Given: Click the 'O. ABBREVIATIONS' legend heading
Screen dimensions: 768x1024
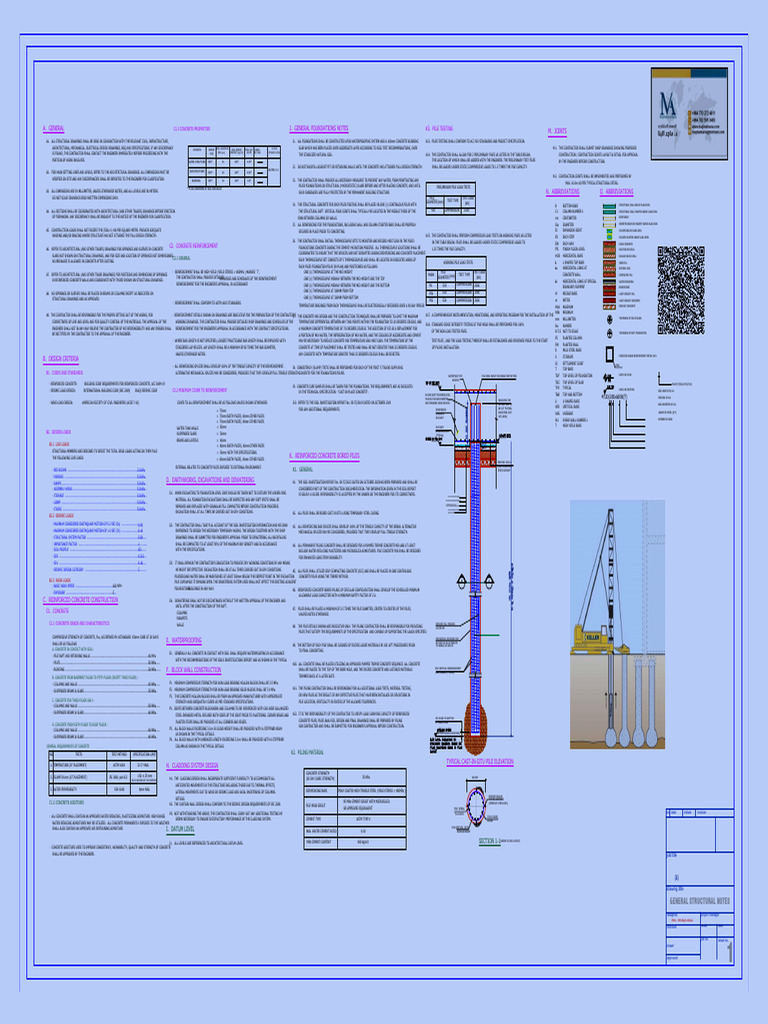Looking at the screenshot, I should 616,192.
